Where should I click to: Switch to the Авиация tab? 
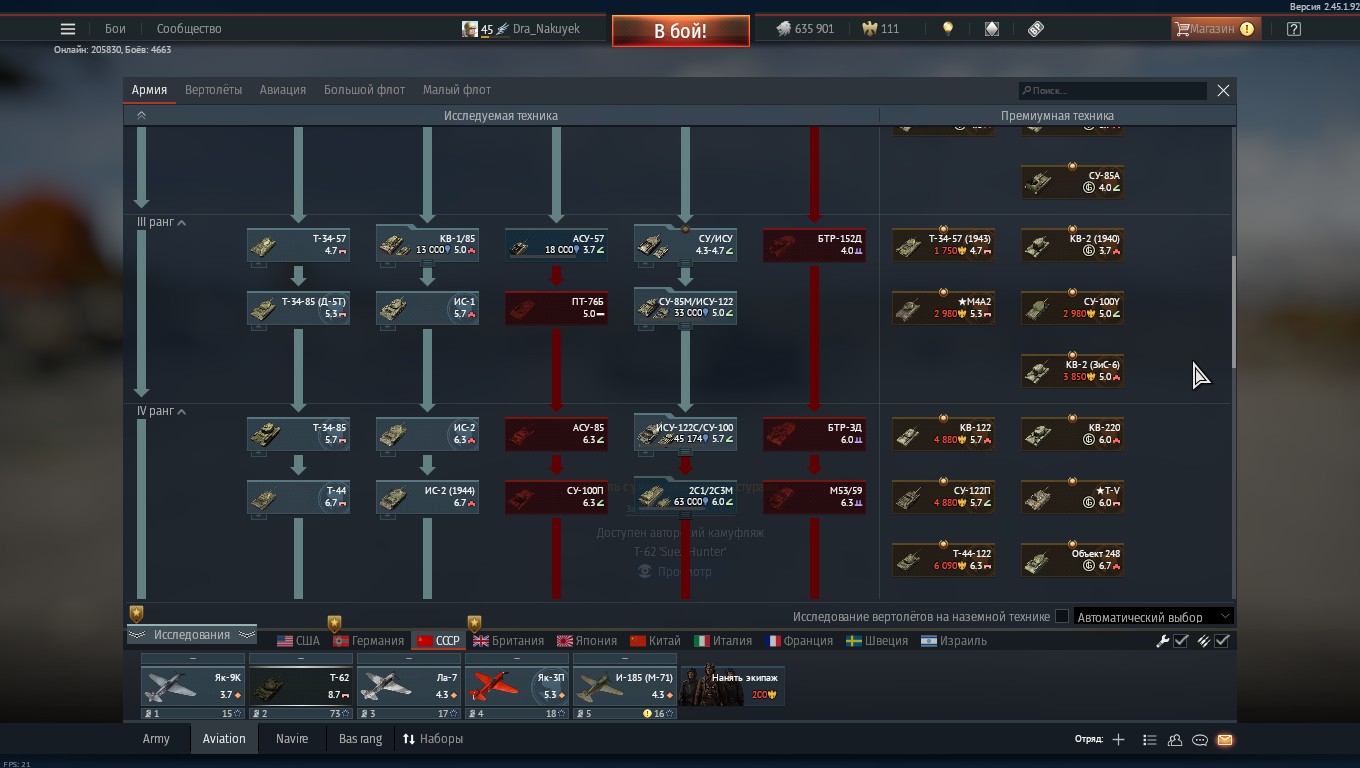pos(283,90)
